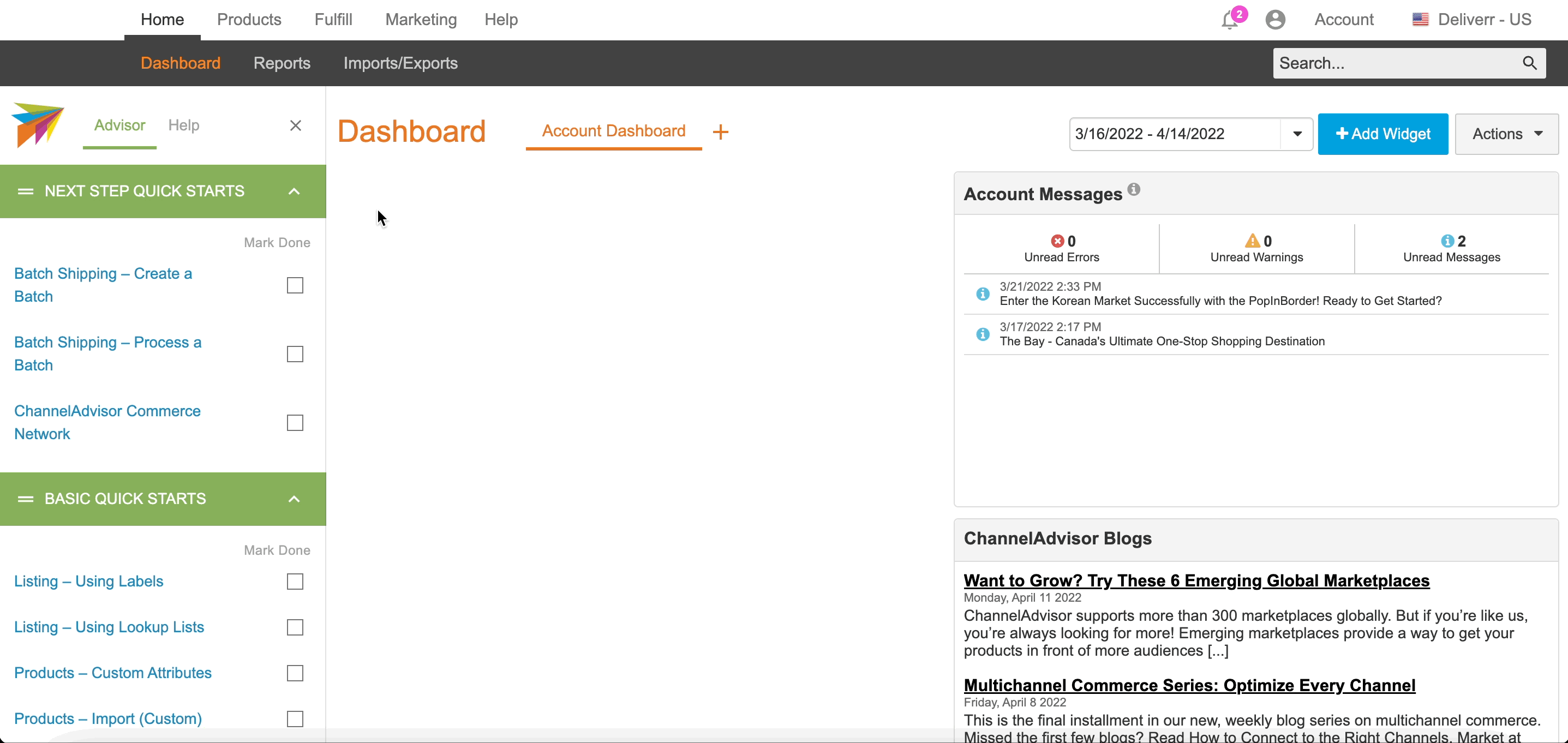Open the Fulfill menu

pyautogui.click(x=333, y=20)
